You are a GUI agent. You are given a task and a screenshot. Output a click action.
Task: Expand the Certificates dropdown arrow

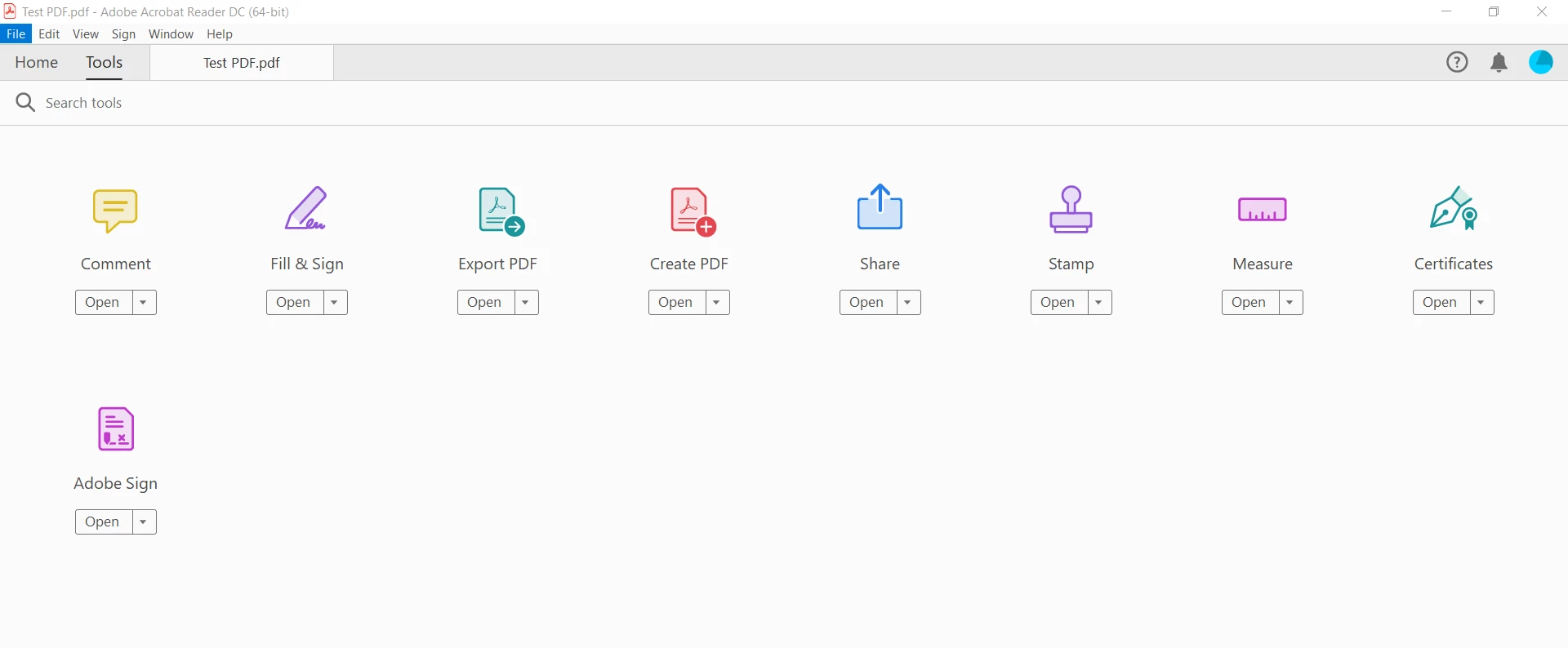coord(1481,302)
